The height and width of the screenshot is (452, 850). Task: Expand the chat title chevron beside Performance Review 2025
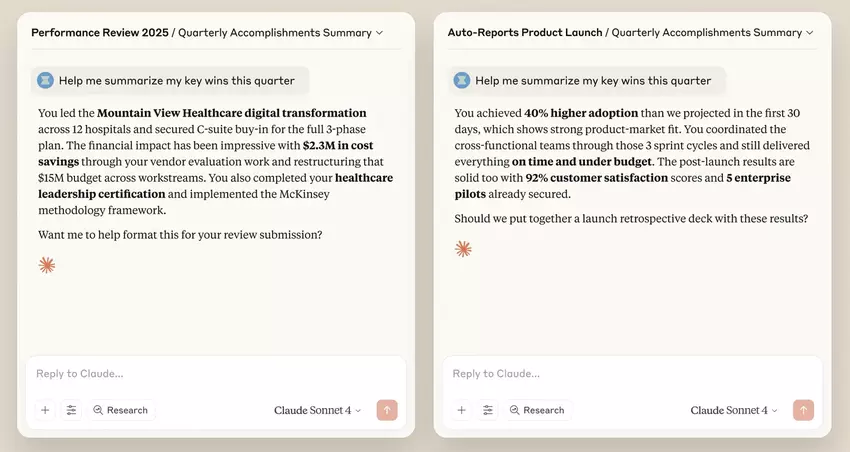[x=379, y=33]
